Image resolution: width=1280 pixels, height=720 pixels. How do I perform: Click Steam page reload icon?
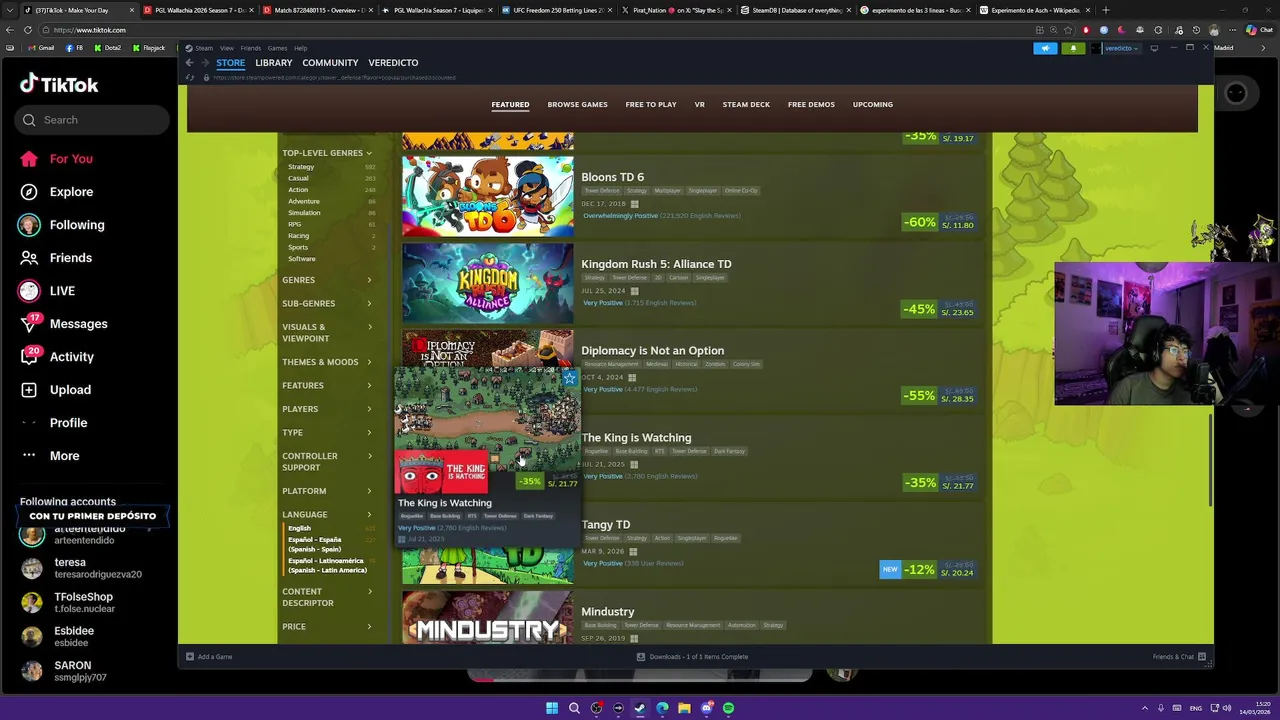190,78
